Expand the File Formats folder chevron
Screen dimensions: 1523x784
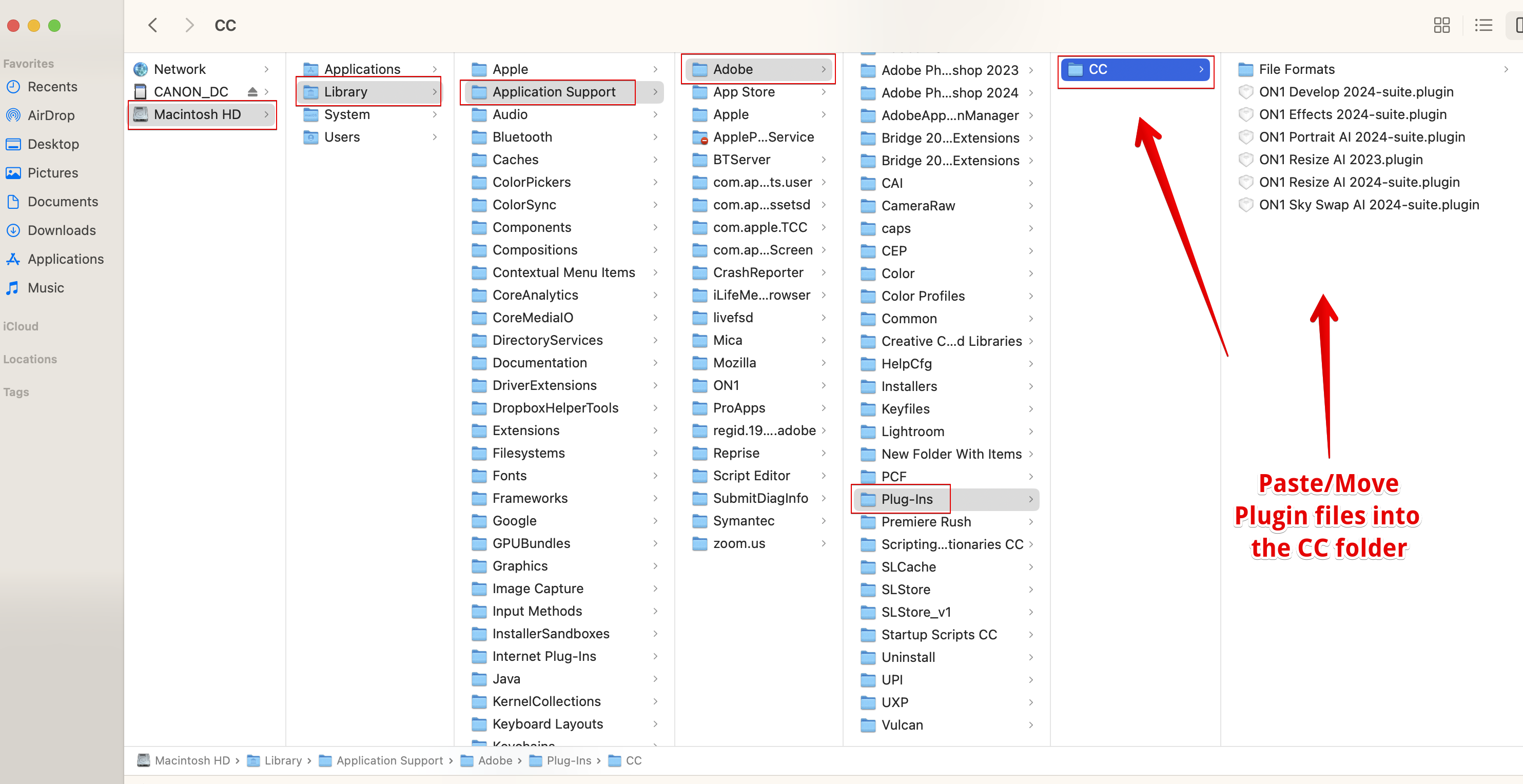pyautogui.click(x=1505, y=69)
